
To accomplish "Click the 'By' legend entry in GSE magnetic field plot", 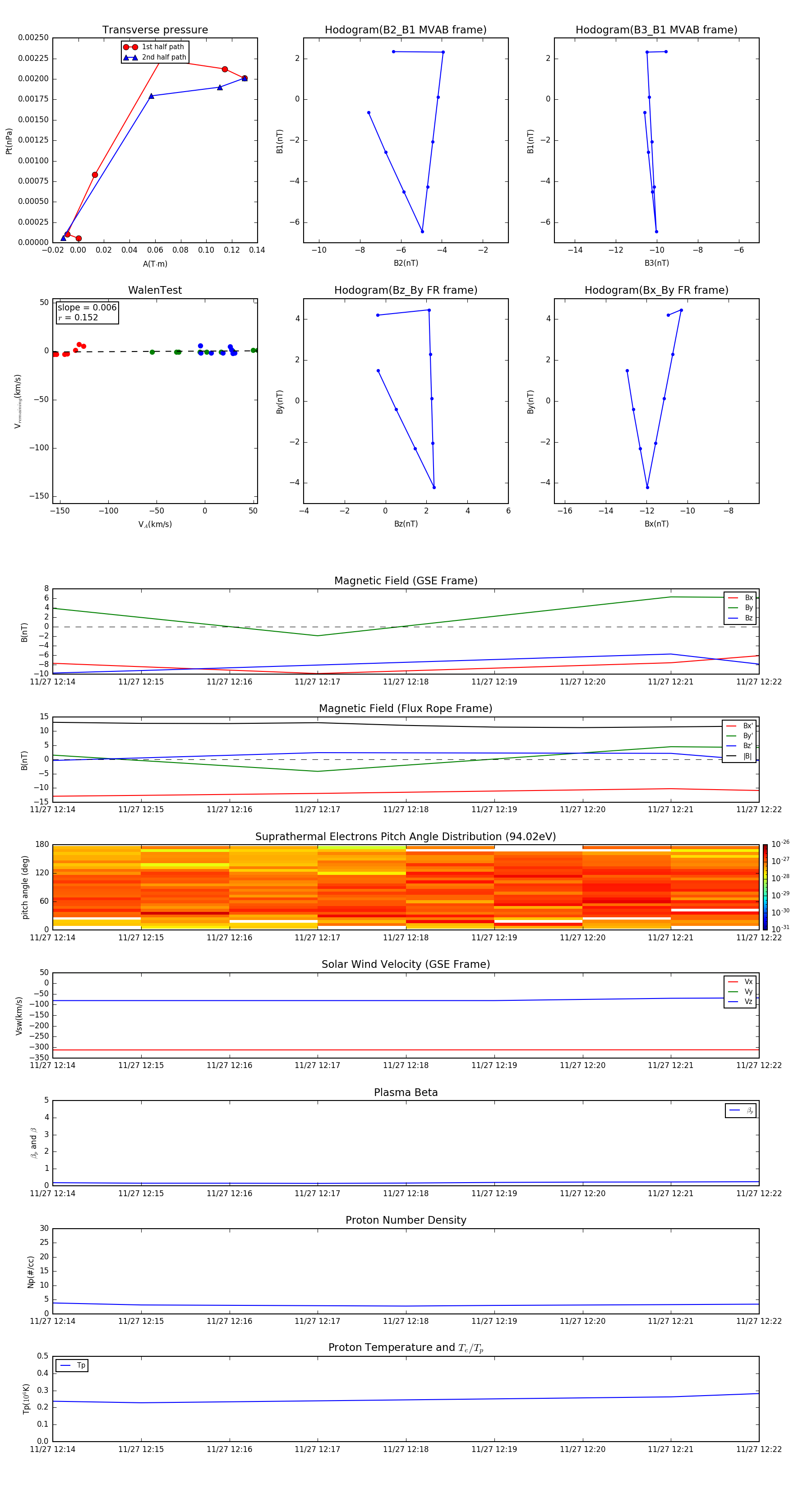I will (x=741, y=608).
